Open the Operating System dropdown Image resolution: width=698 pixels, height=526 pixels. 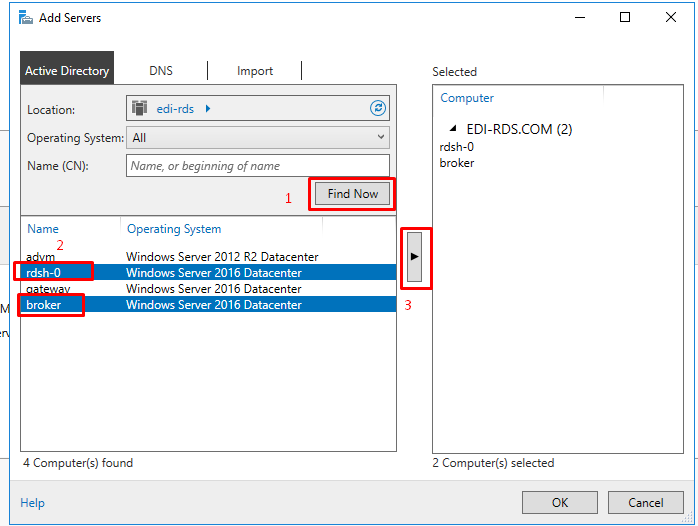click(x=258, y=138)
